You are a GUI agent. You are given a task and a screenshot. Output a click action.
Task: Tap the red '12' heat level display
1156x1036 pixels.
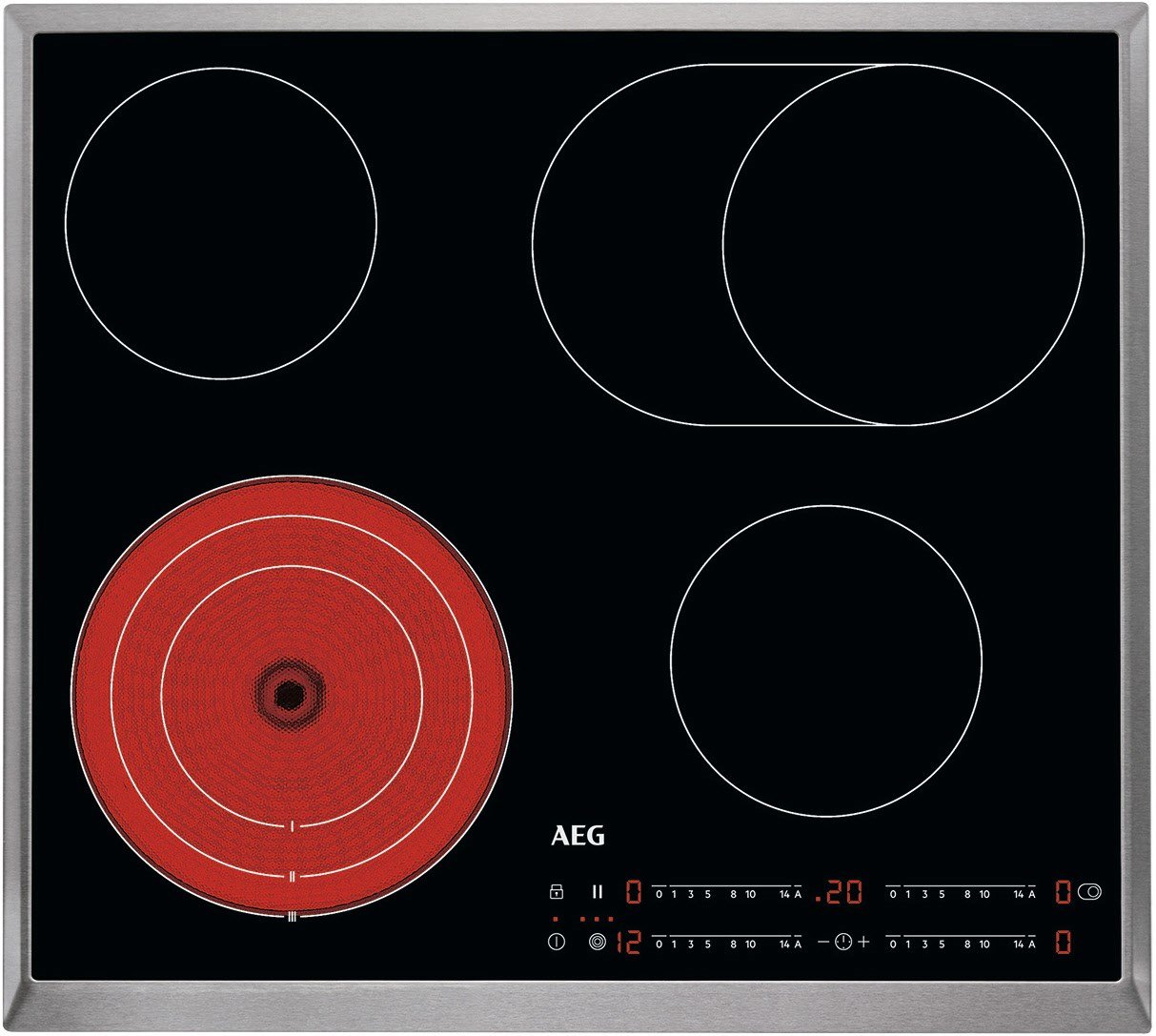628,943
